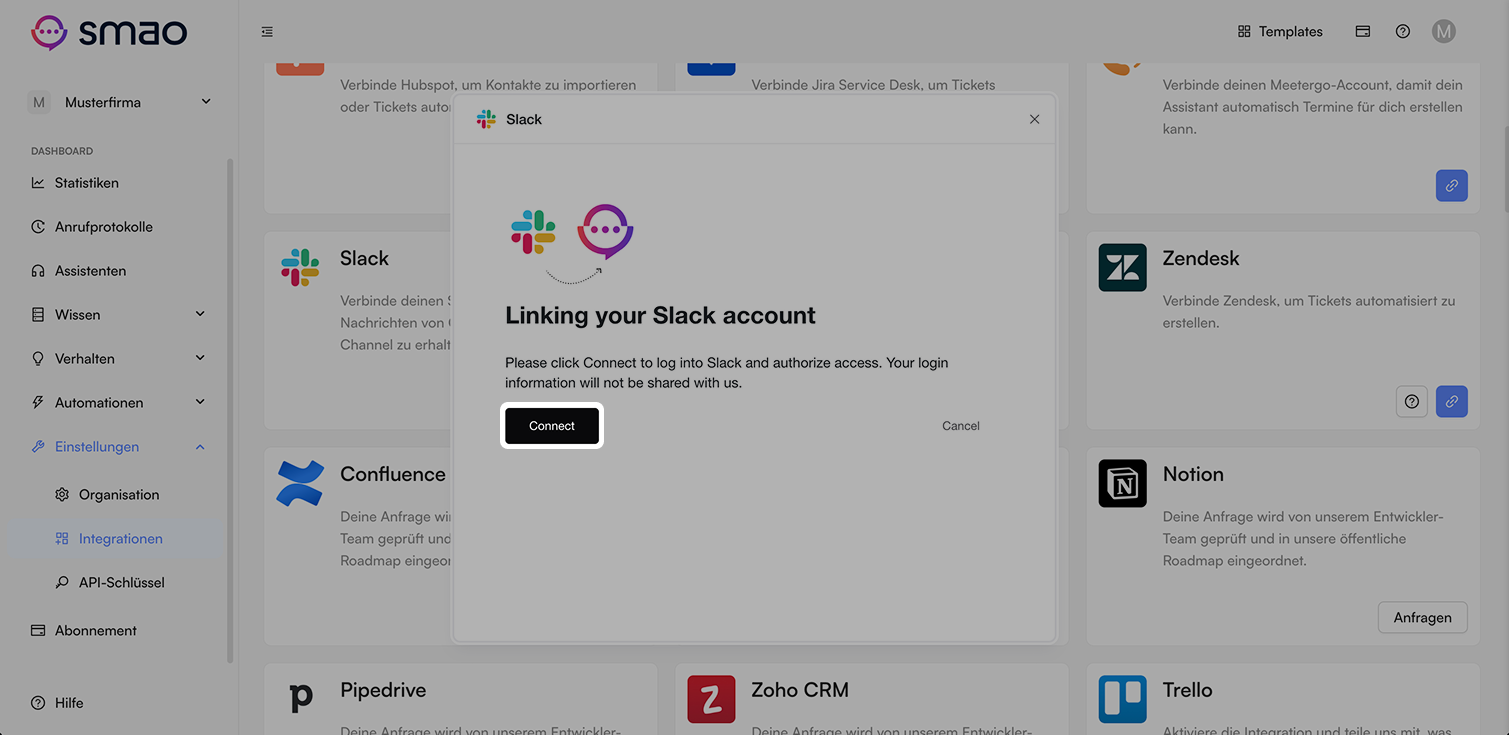The width and height of the screenshot is (1509, 735).
Task: Expand the Wissen section chevron
Action: tap(200, 314)
